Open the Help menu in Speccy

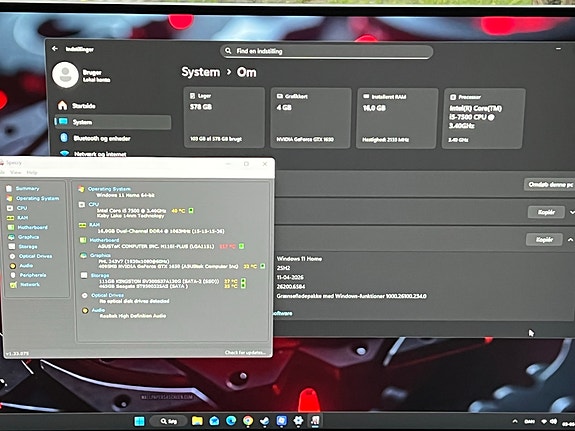pyautogui.click(x=32, y=172)
